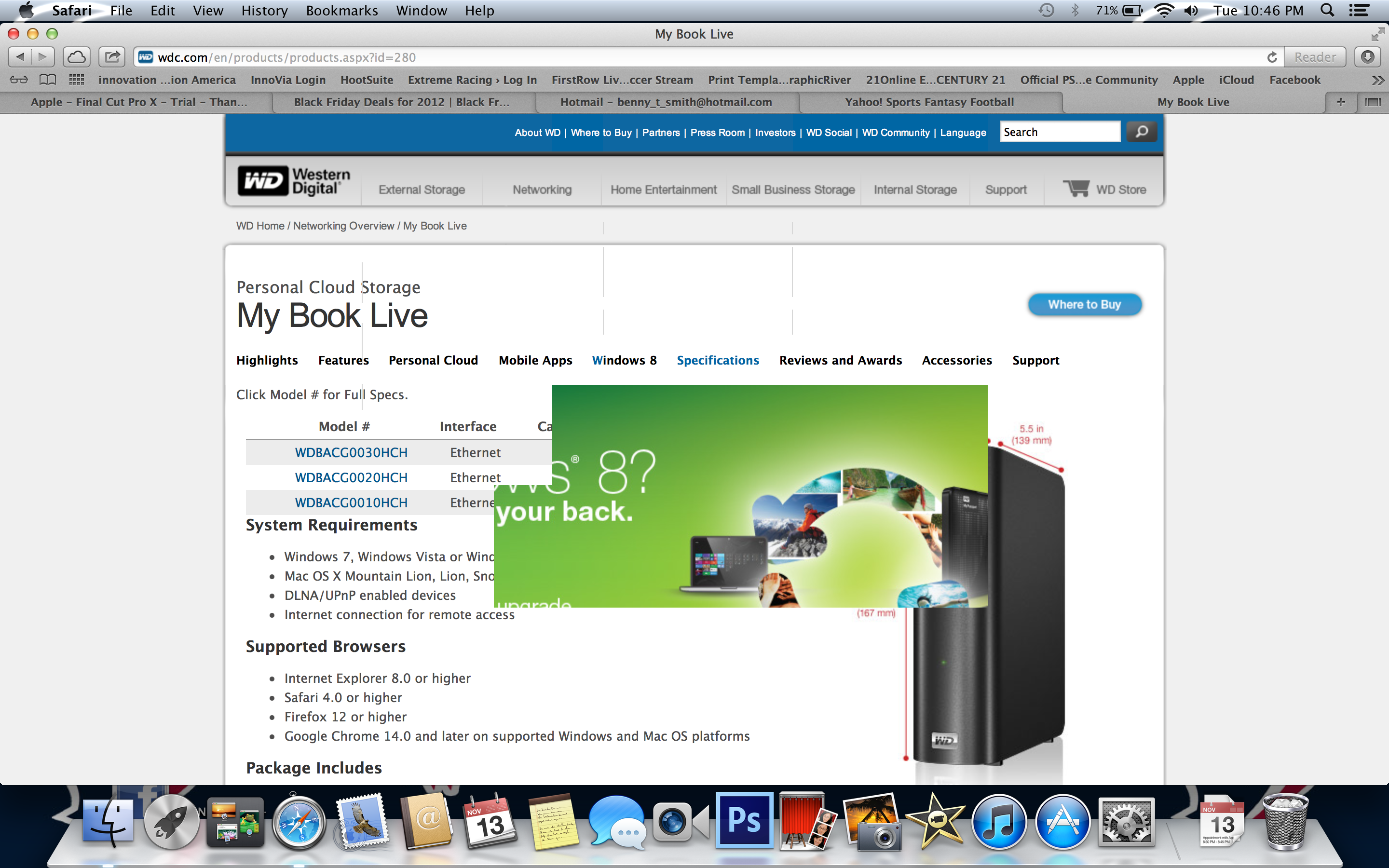Click the Safari back arrow button
1389x868 pixels.
[20, 57]
